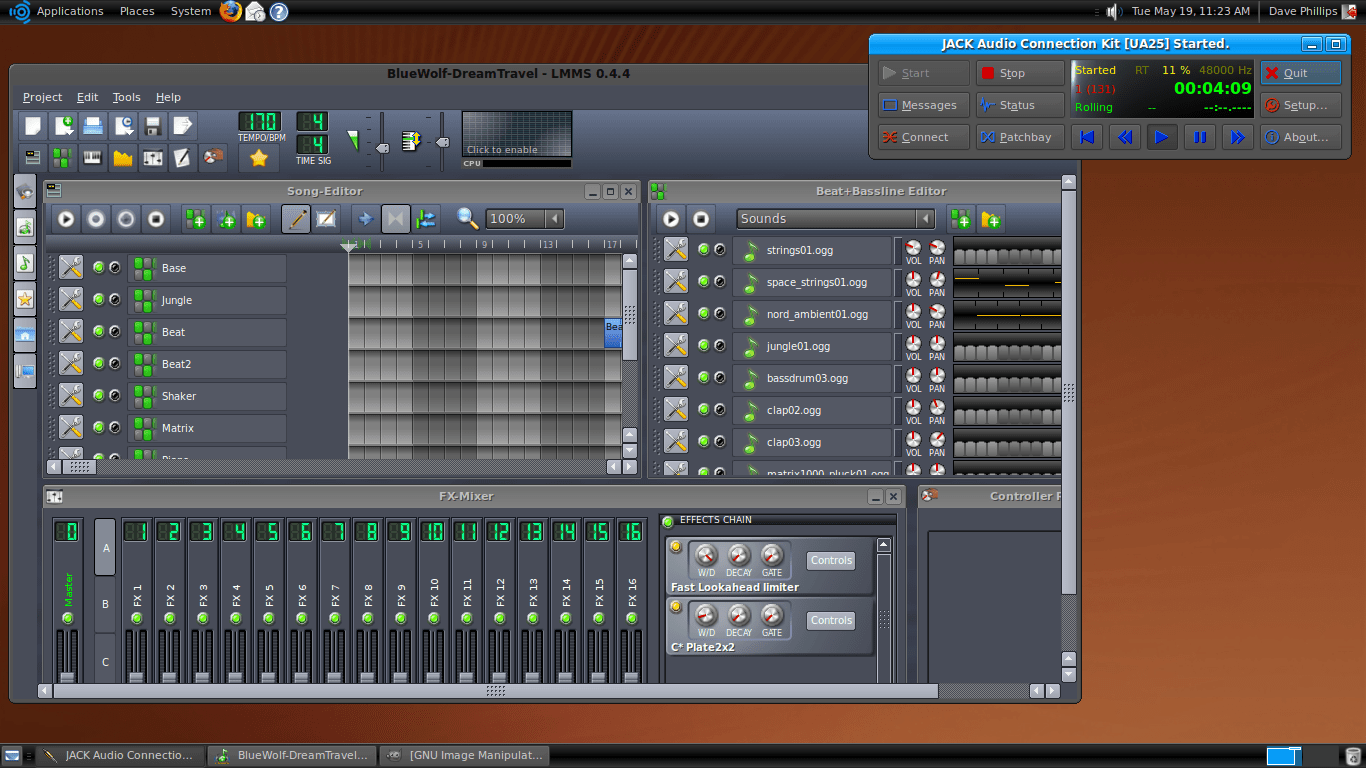The image size is (1366, 768).
Task: Select the draw mode pencil in Song Editor
Action: pos(296,218)
